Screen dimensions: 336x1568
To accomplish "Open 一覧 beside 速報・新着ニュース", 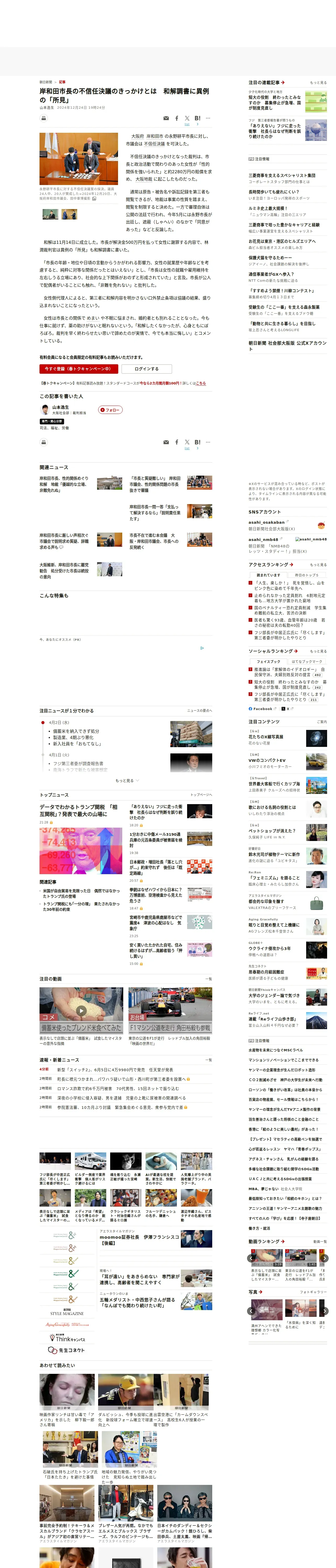I will (209, 1060).
